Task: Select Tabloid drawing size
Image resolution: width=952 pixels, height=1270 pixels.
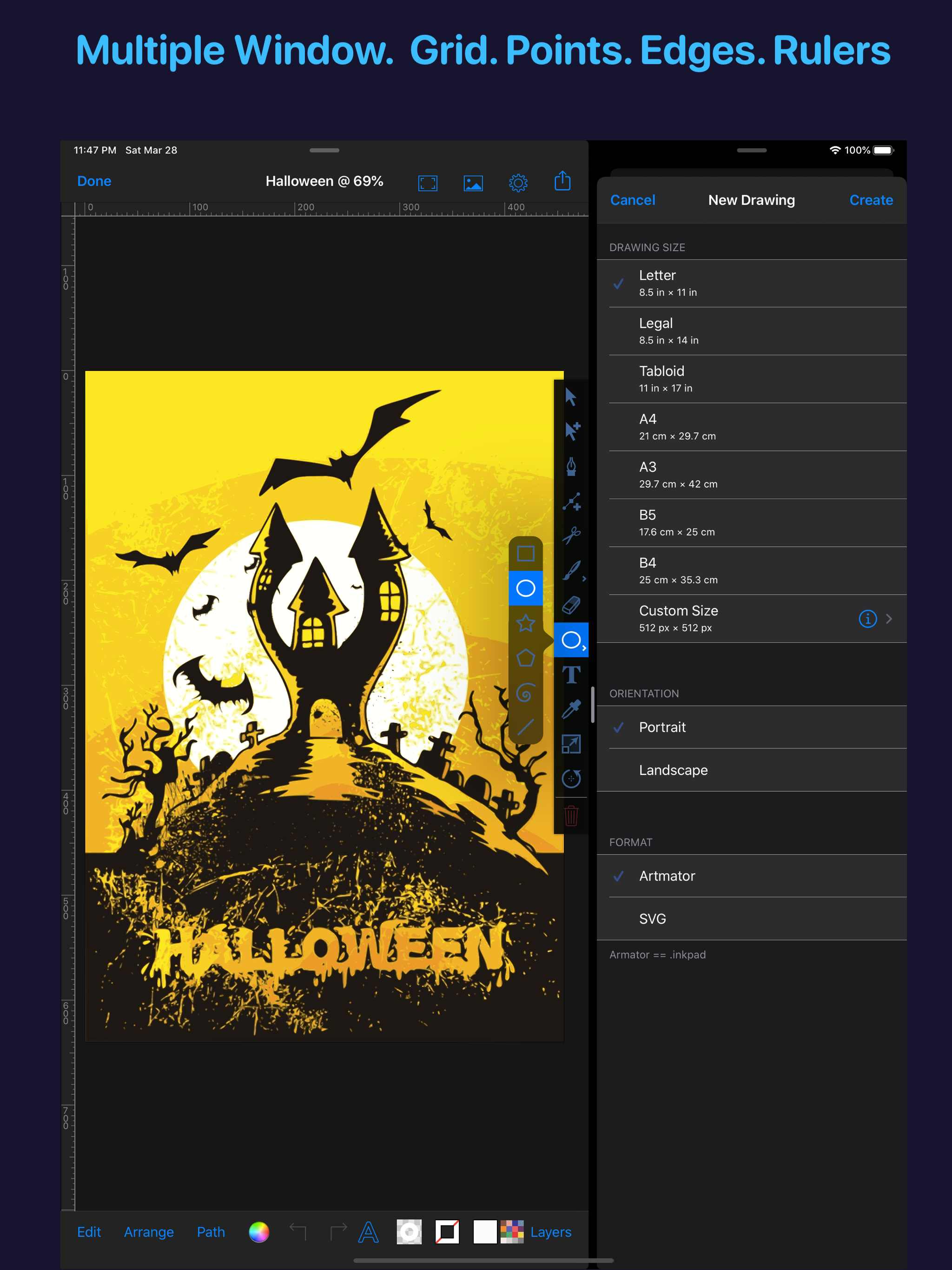Action: coord(752,379)
